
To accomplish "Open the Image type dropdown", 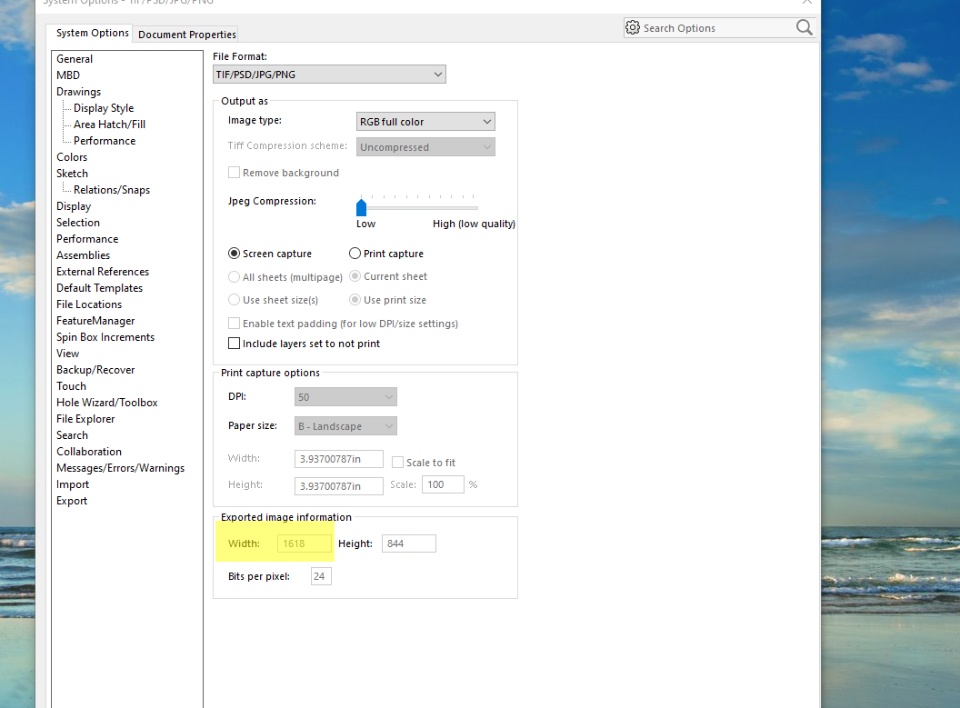I will (x=426, y=121).
